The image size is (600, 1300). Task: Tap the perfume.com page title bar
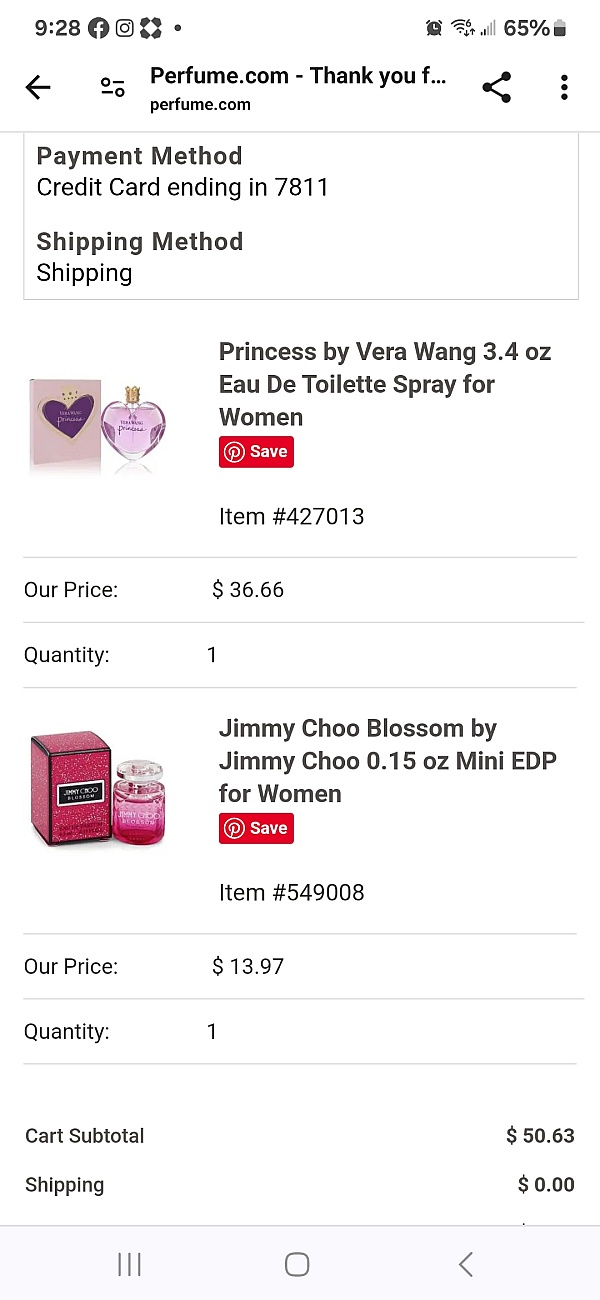tap(298, 88)
